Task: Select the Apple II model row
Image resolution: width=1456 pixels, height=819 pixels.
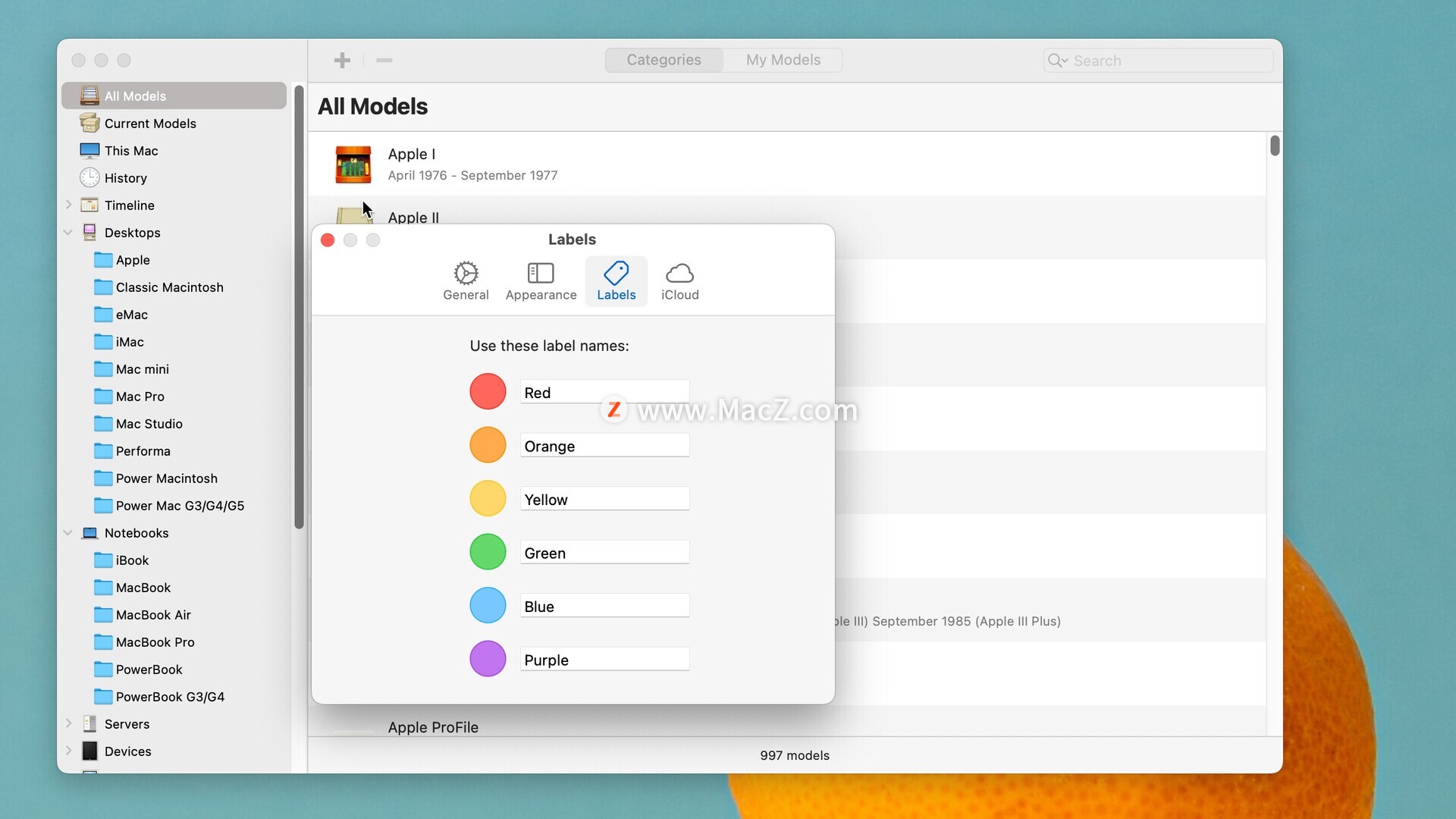Action: 787,210
